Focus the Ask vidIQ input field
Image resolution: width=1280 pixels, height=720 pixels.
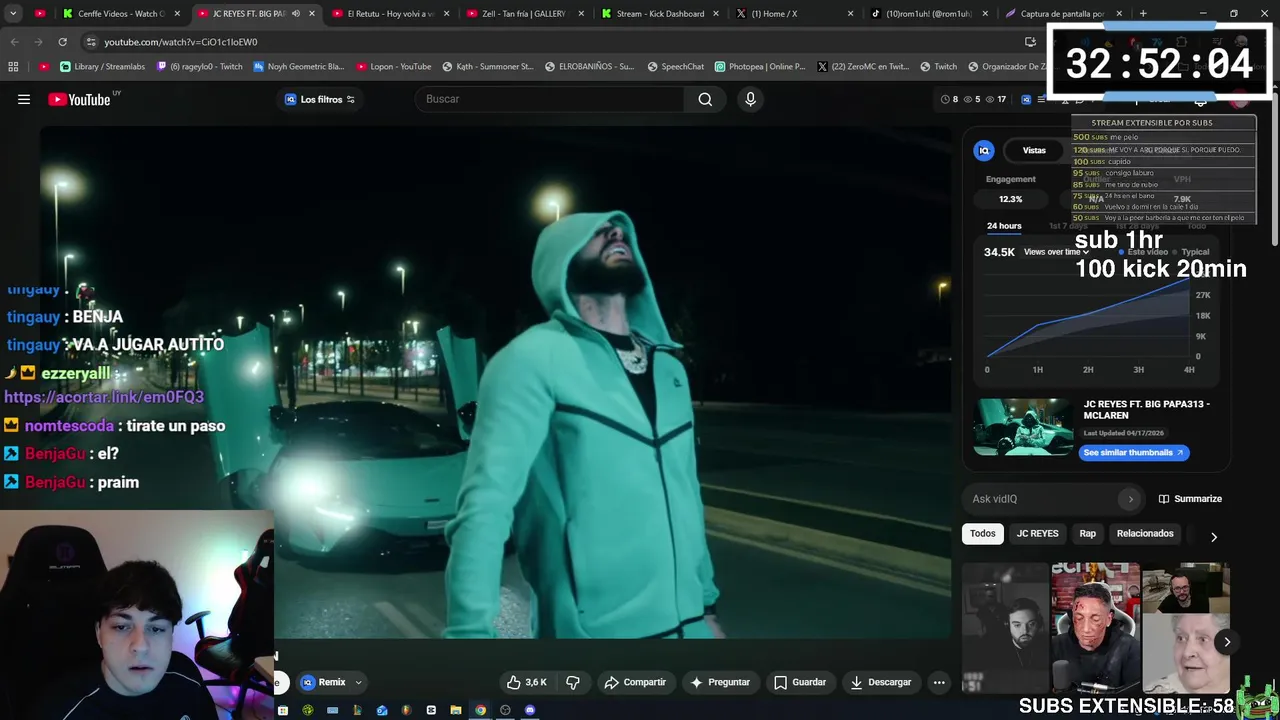tap(1042, 499)
